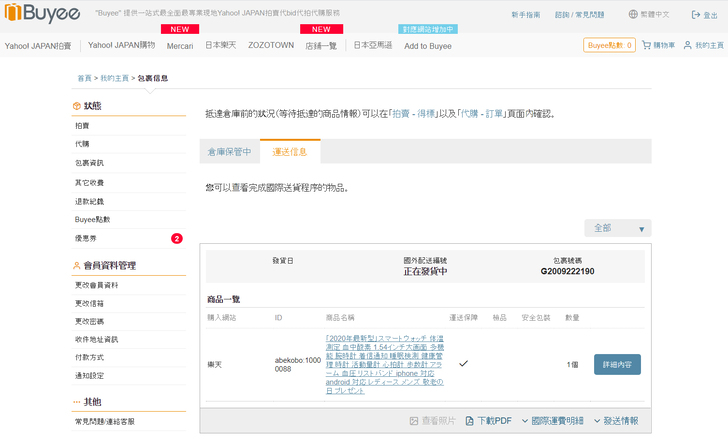Viewport: 728px width, 445px height.
Task: Click the Buyee logo
Action: click(44, 15)
